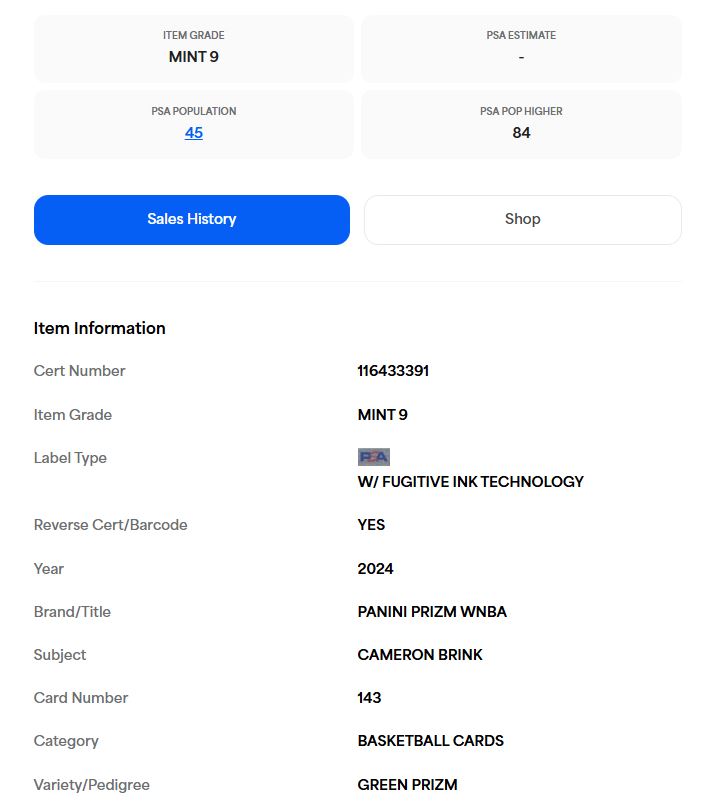Screen dimensions: 705x811
Task: Select the Item Grade MINT 9 card
Action: tap(193, 48)
